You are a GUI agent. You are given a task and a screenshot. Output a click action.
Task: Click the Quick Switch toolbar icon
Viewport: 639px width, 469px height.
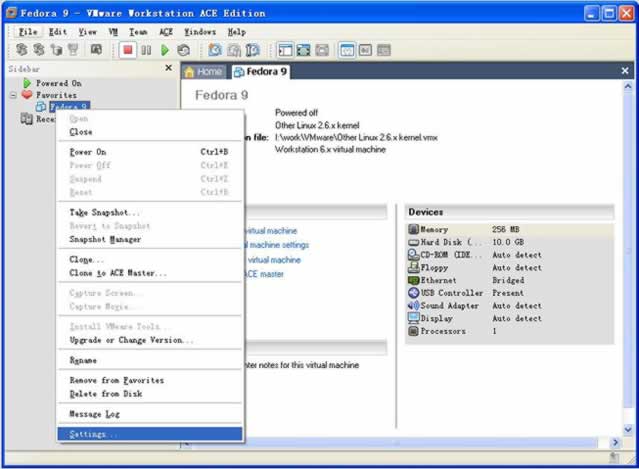pyautogui.click(x=322, y=50)
